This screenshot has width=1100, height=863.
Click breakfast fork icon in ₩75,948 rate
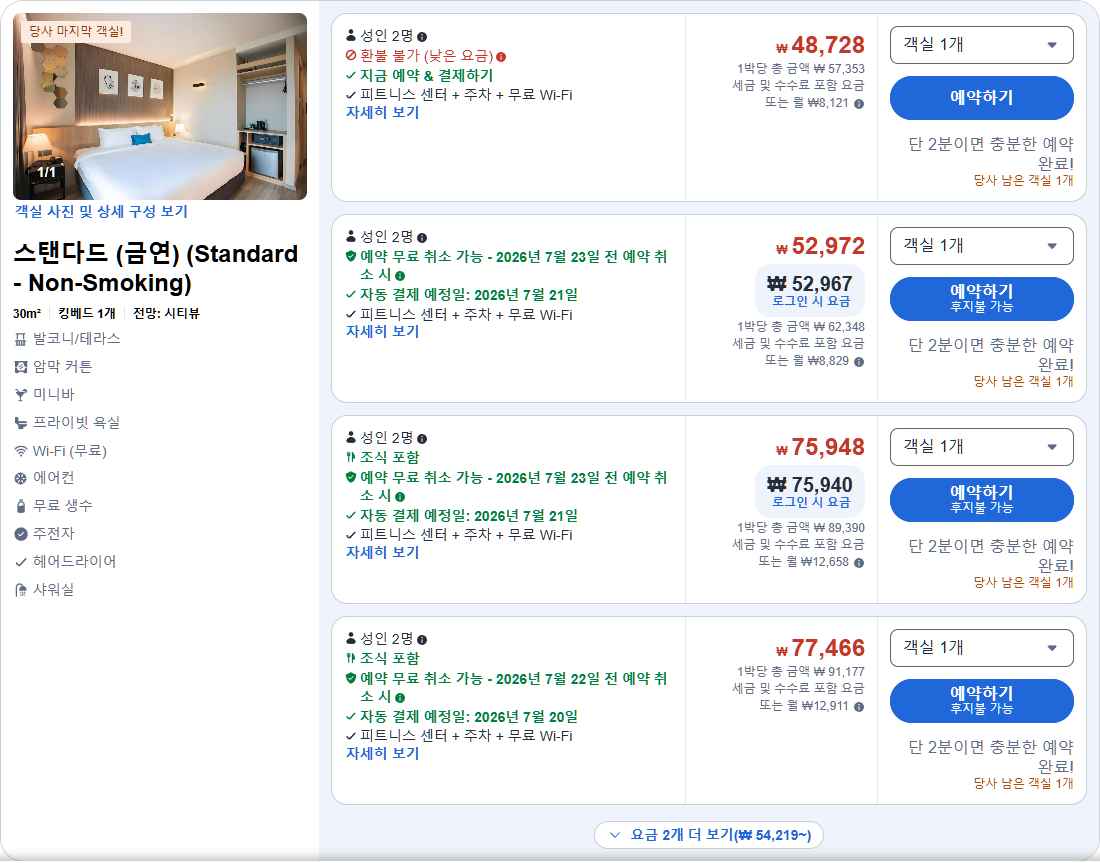pos(351,457)
